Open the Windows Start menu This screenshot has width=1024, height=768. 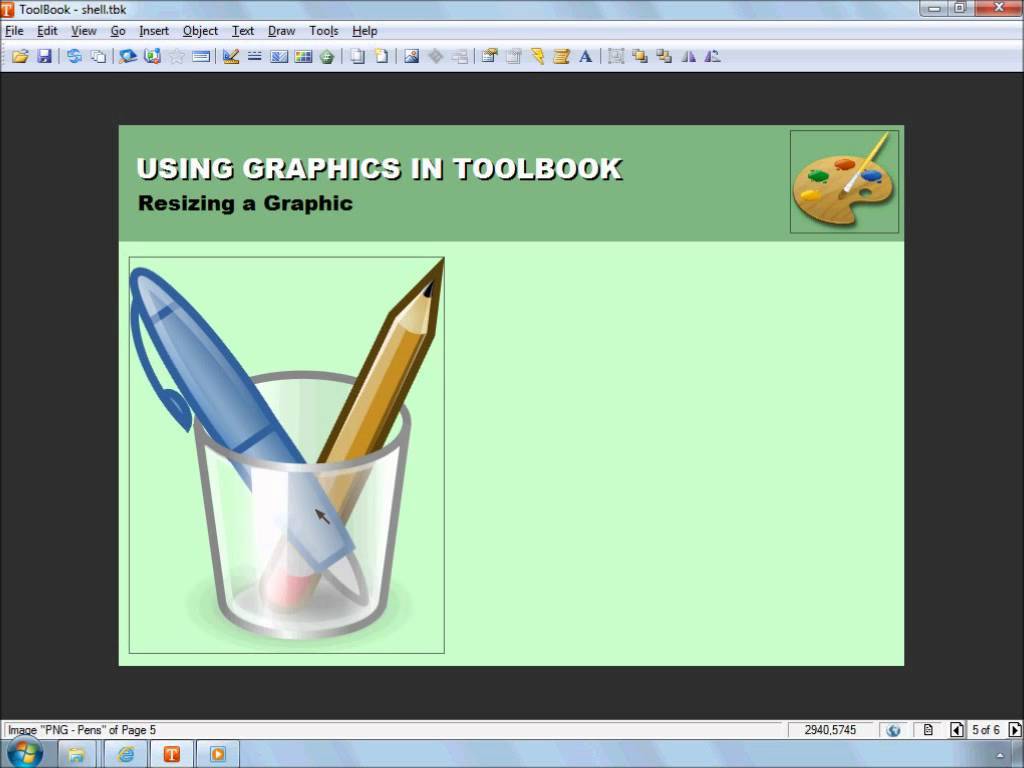coord(24,753)
